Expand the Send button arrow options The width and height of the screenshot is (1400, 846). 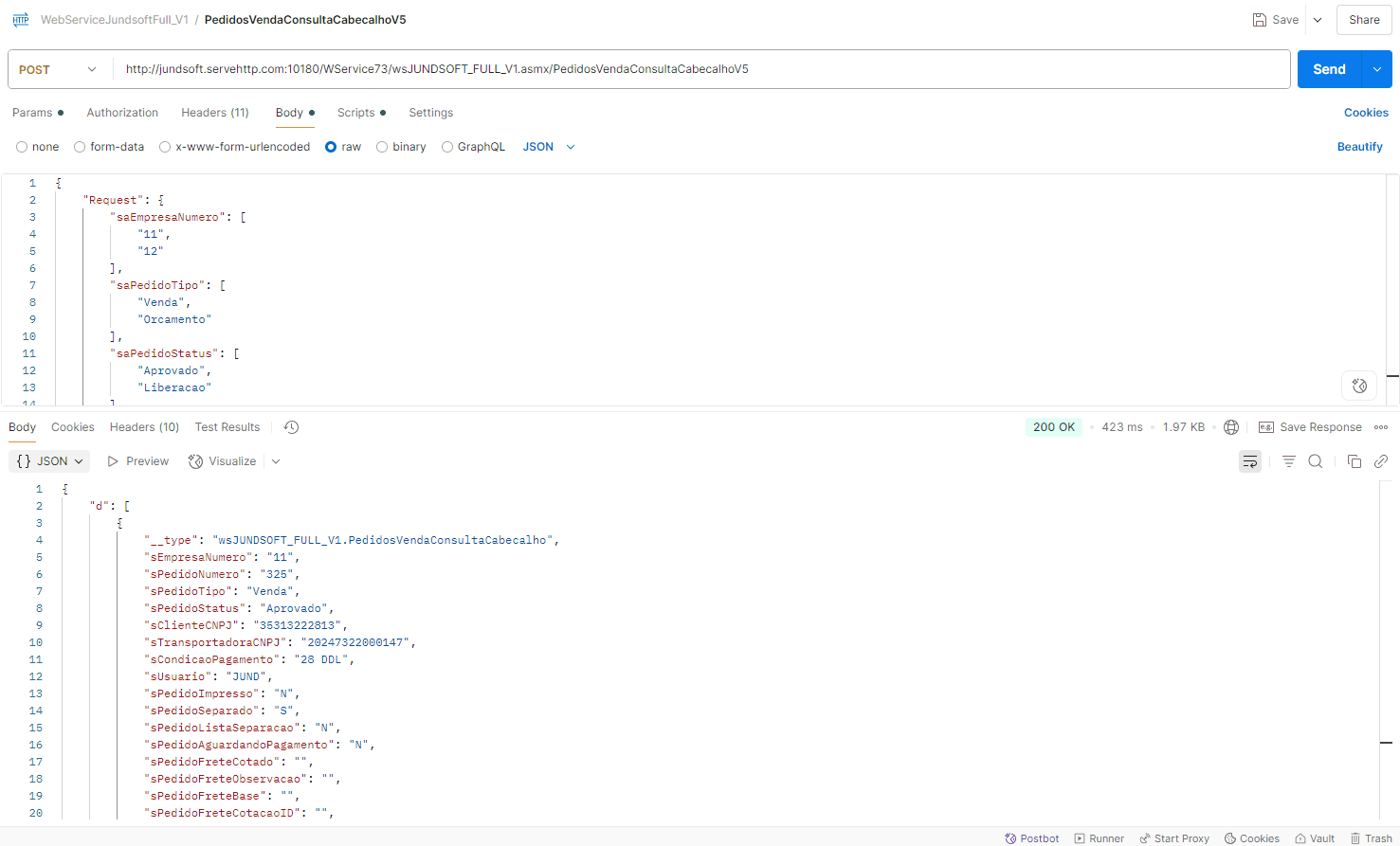coord(1377,69)
